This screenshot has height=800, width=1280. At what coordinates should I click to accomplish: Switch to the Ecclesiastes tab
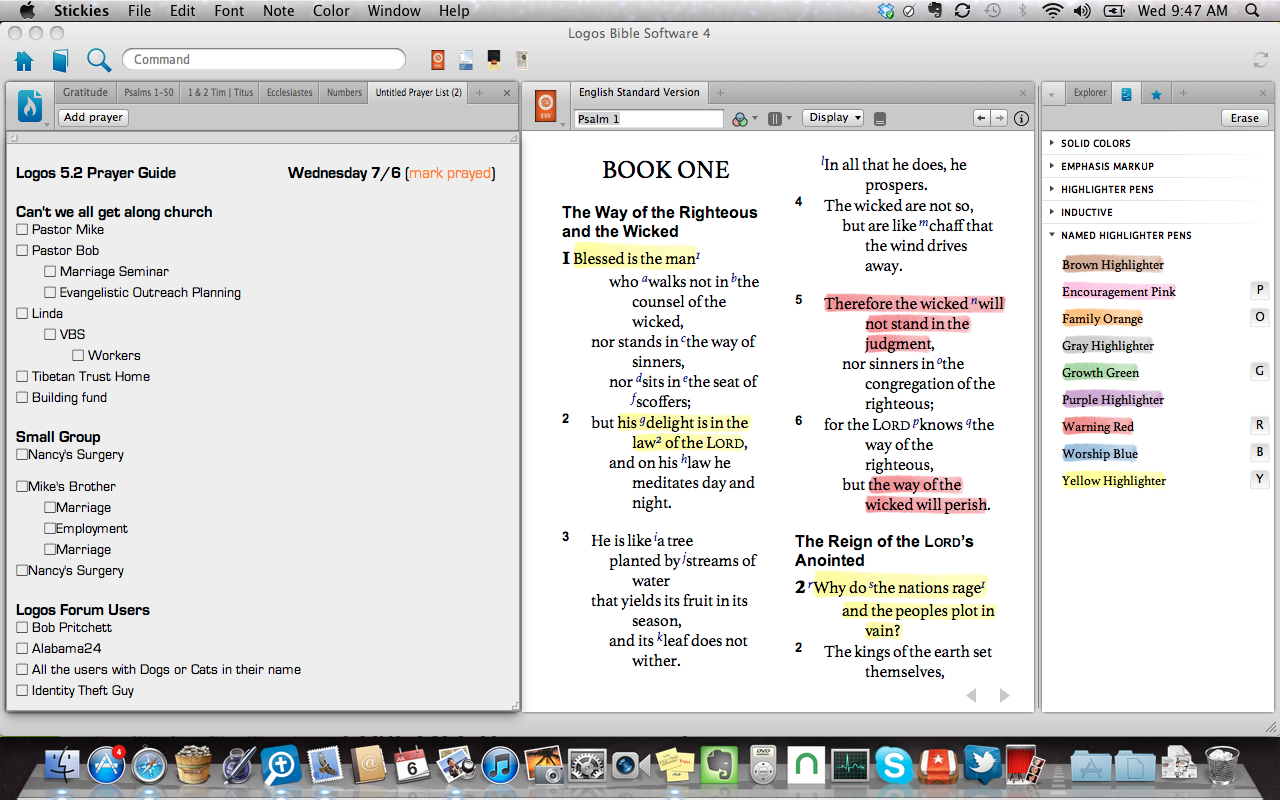[x=290, y=93]
